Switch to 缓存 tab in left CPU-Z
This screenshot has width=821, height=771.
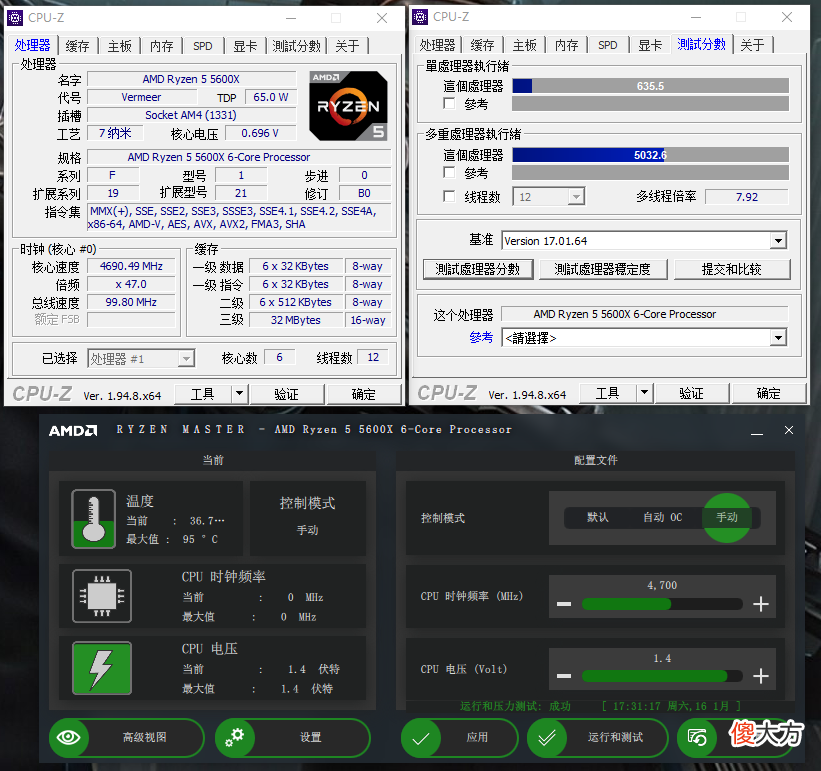point(77,46)
